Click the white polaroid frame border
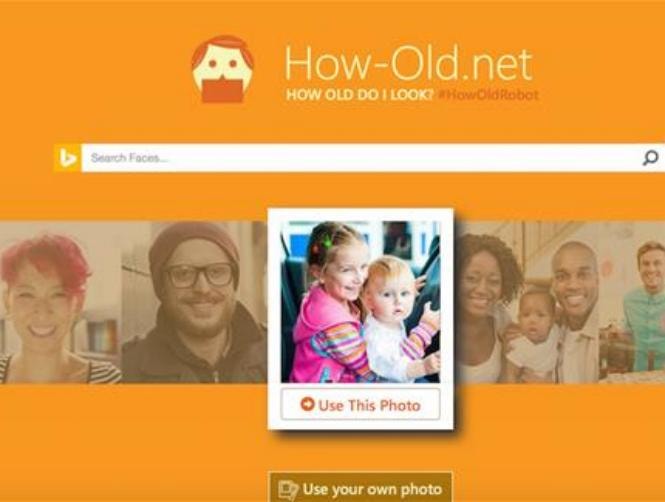665x502 pixels. (360, 215)
